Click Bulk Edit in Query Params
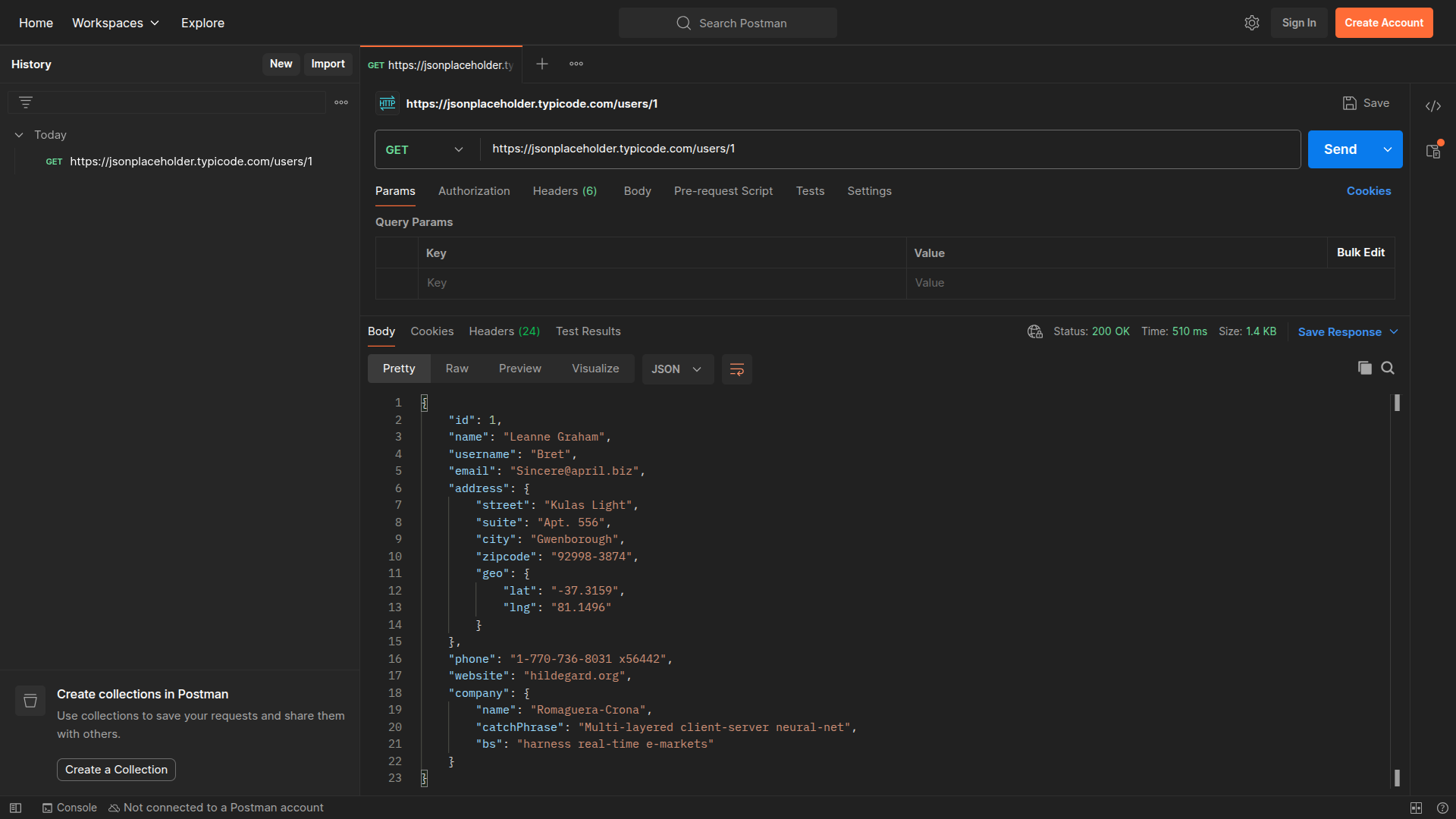The image size is (1456, 819). click(x=1360, y=253)
